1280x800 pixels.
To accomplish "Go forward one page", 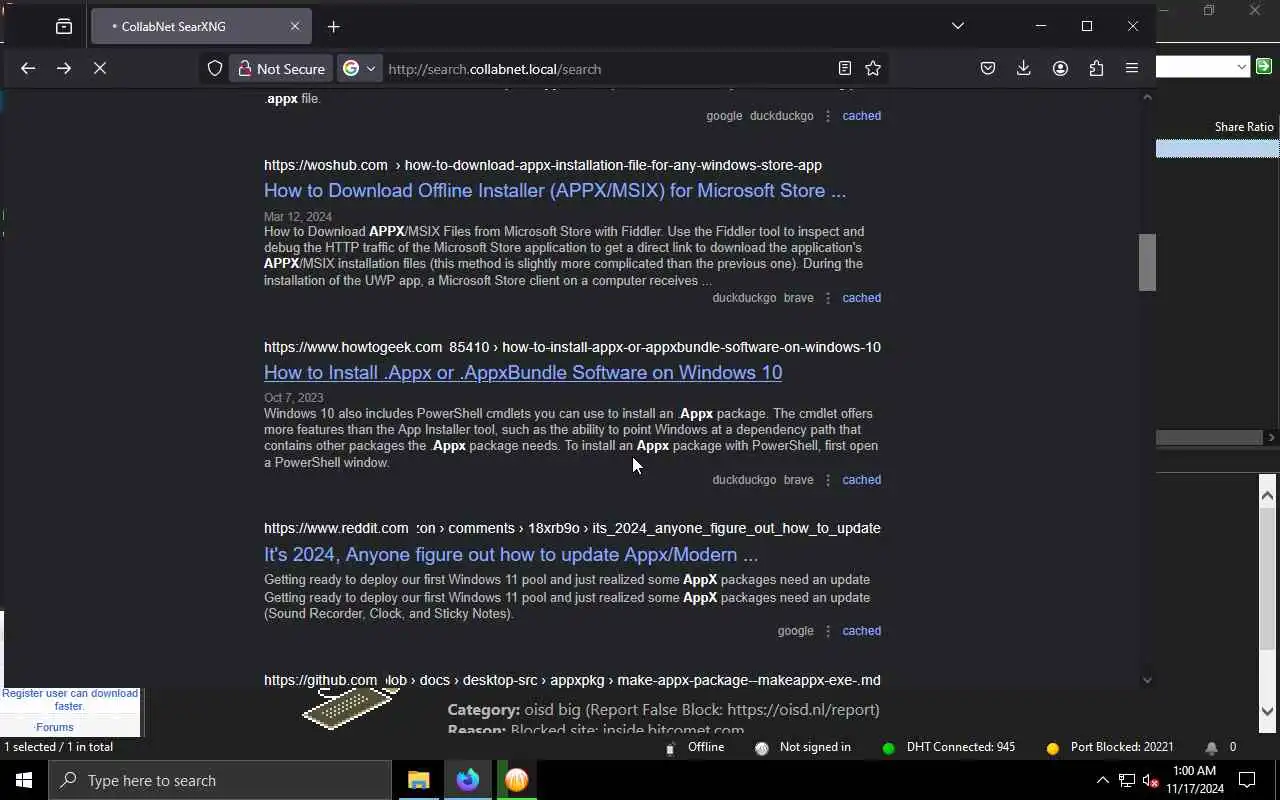I will click(64, 69).
